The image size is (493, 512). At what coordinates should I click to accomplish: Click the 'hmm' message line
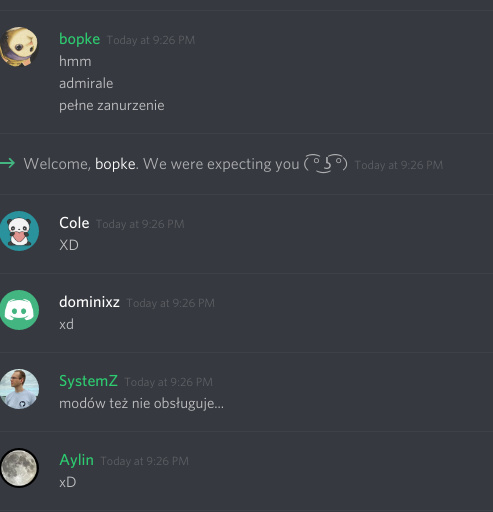pos(75,61)
